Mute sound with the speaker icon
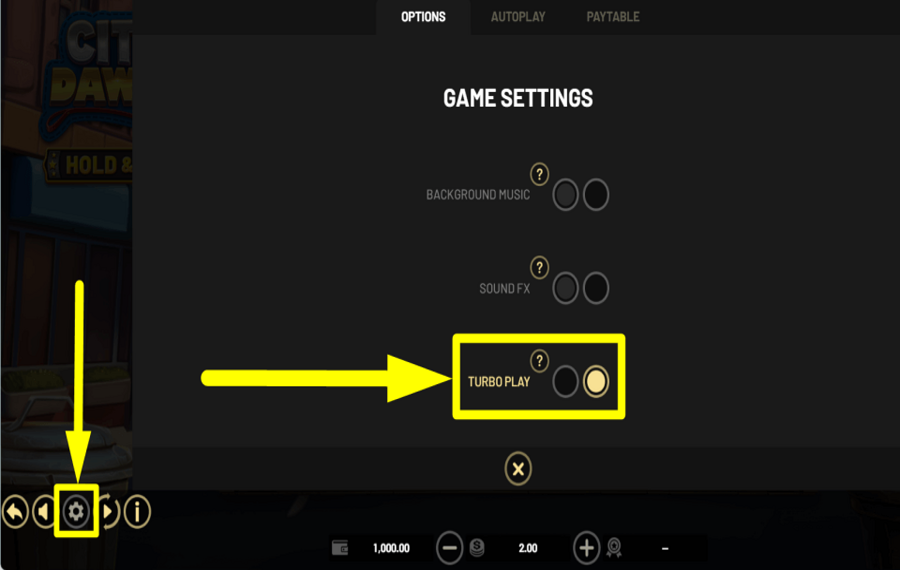This screenshot has width=900, height=570. pos(44,511)
